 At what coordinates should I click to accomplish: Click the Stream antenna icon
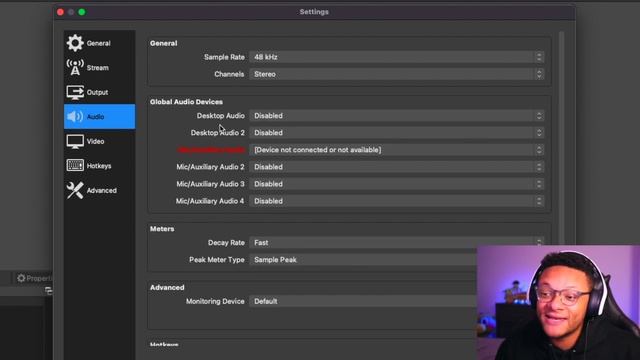tap(75, 67)
